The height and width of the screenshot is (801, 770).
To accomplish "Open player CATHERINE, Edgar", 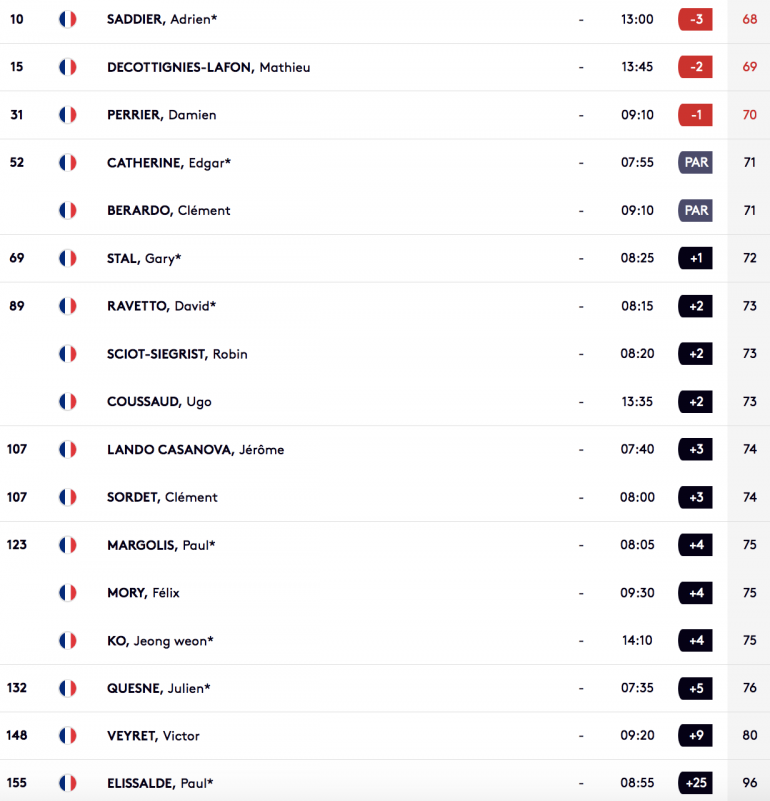I will [x=169, y=163].
